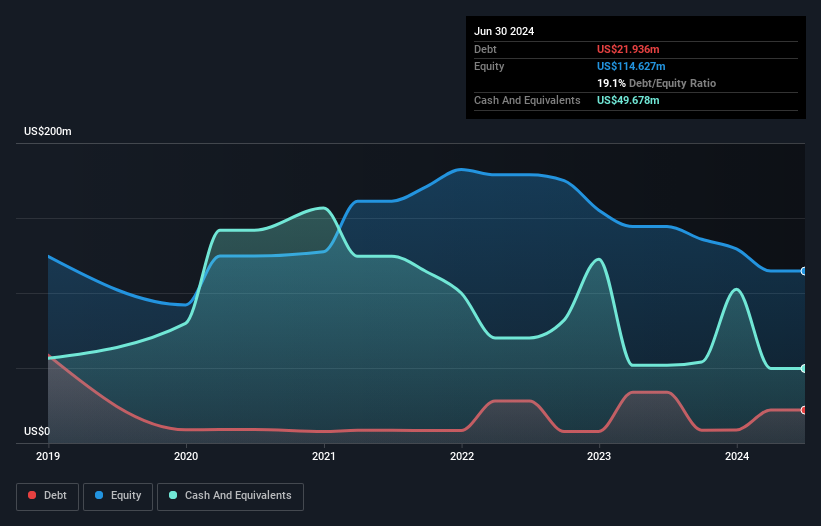Screen dimensions: 821x526
Task: Click the Debt value US$21.936m
Action: click(x=628, y=49)
